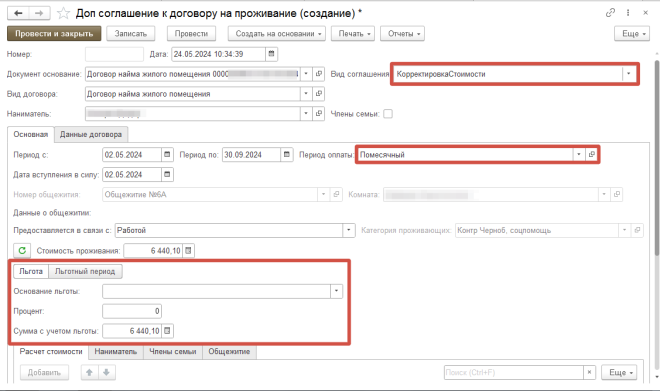660x391 pixels.
Task: Open Комната item with open icon
Action: pyautogui.click(x=617, y=194)
